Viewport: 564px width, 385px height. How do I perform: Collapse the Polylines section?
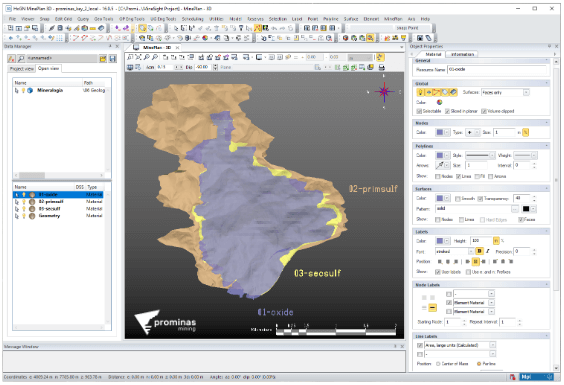pos(547,146)
